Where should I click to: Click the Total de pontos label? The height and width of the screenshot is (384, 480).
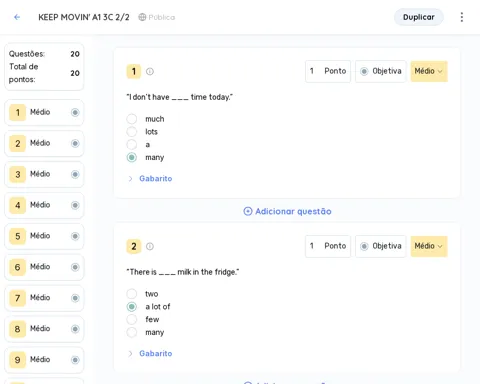pyautogui.click(x=23, y=73)
